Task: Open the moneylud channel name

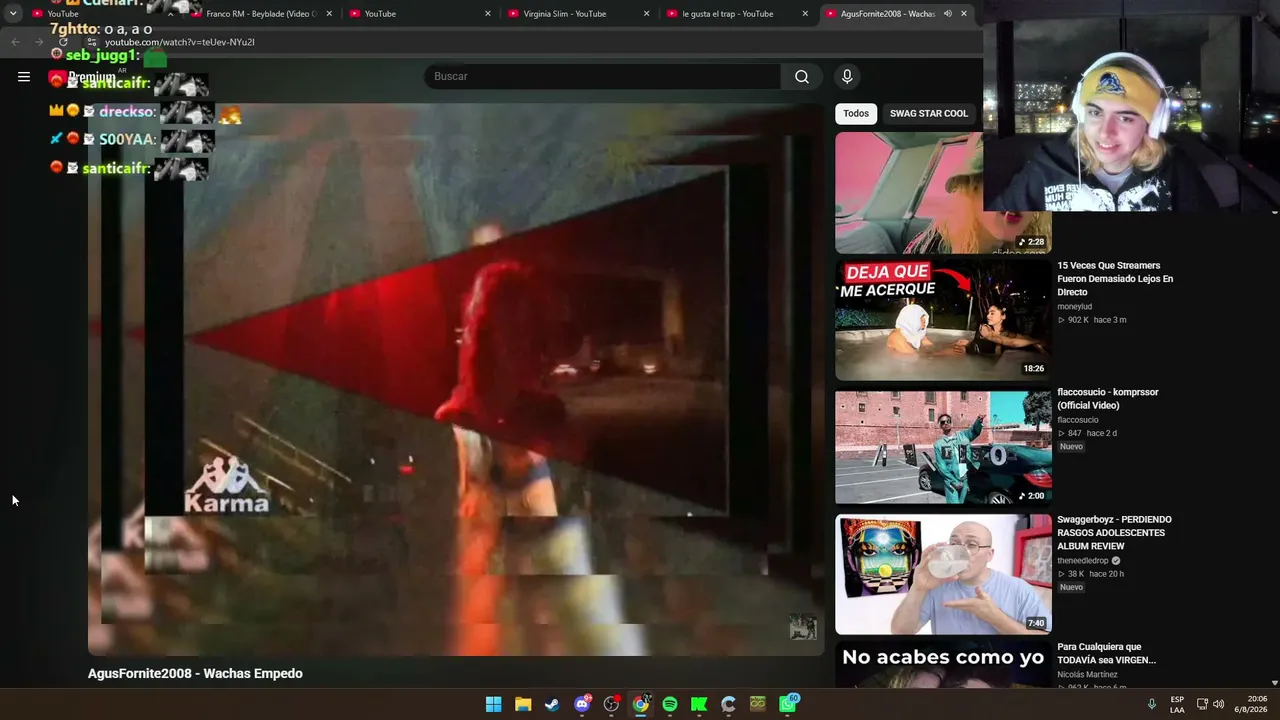Action: [x=1074, y=307]
